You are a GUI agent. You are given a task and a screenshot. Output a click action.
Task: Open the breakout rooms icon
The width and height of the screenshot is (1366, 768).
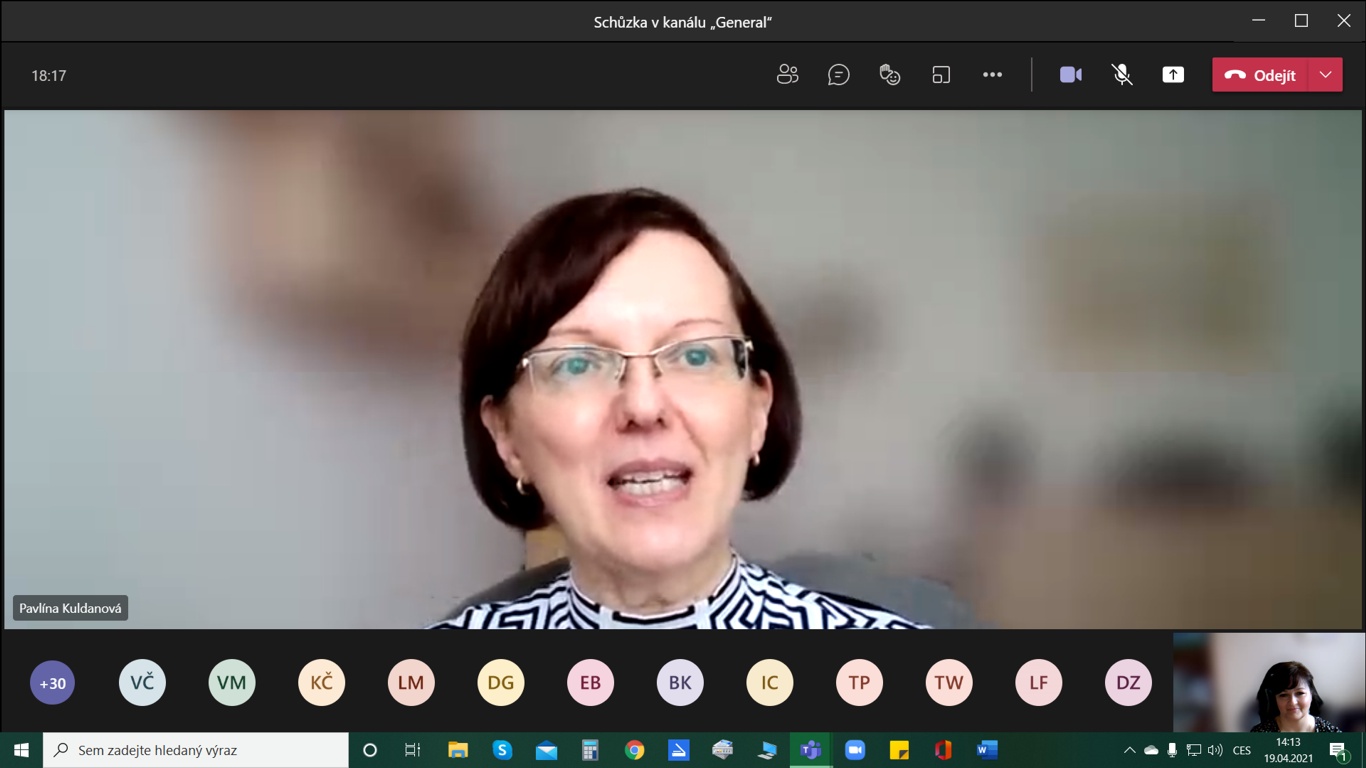click(941, 75)
